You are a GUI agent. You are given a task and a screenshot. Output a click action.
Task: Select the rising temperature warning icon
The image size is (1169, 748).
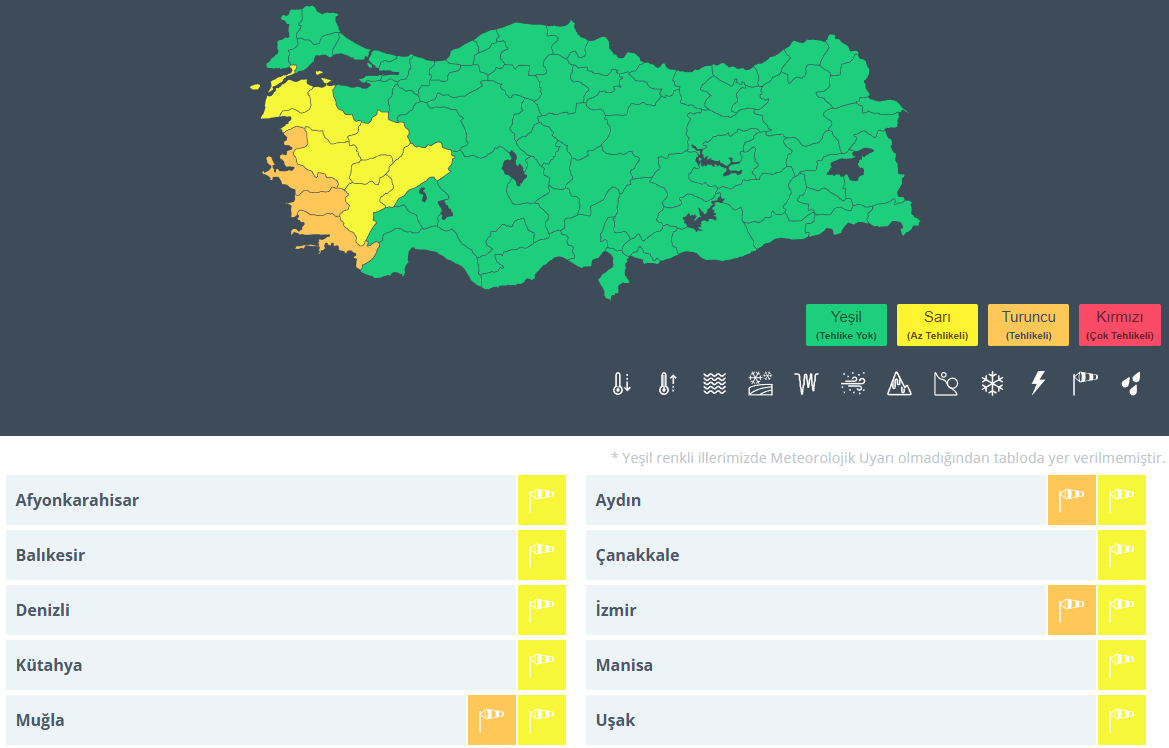[668, 383]
